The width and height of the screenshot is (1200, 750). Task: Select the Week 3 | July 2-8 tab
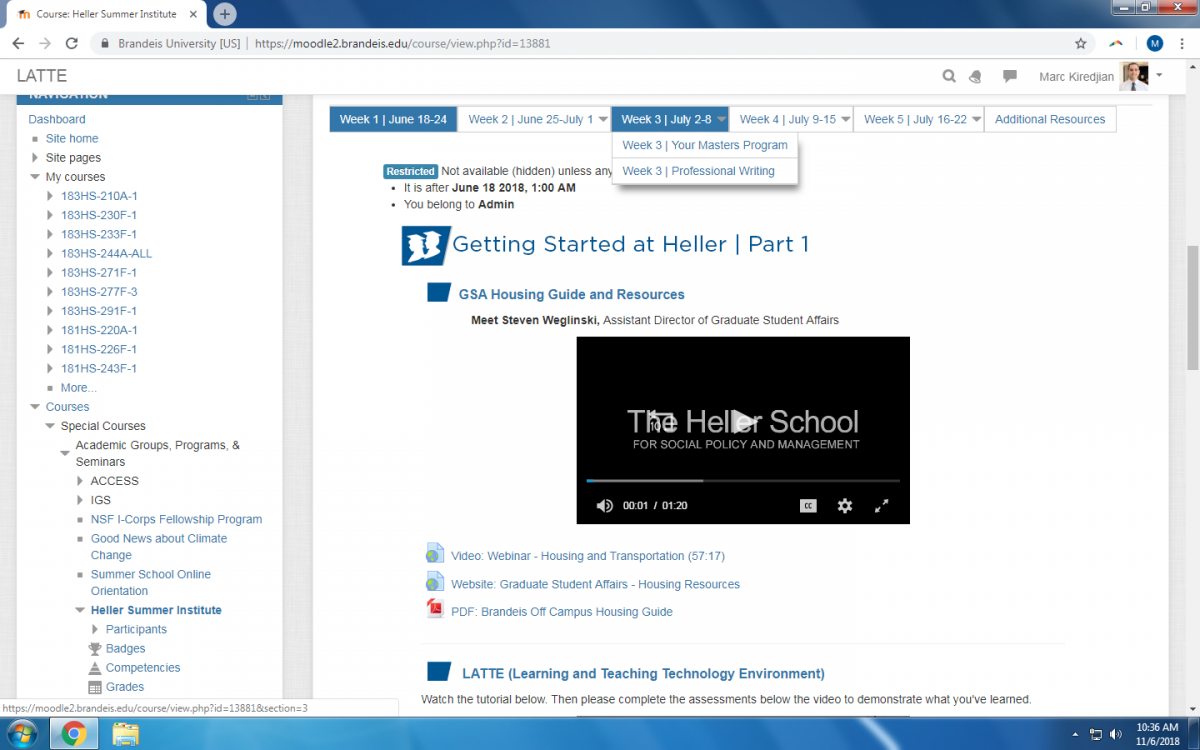(666, 119)
